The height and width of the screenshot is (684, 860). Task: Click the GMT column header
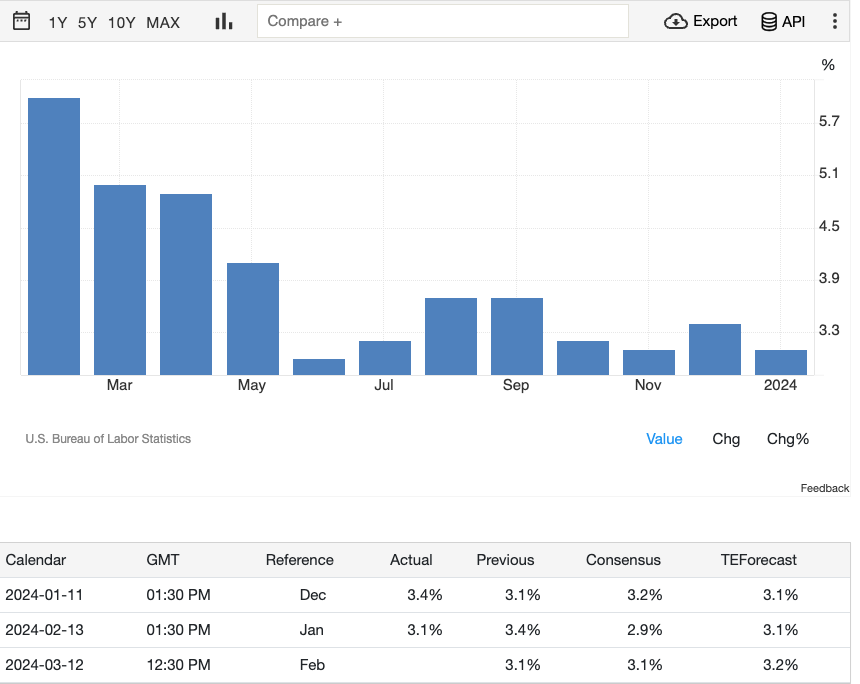(x=162, y=559)
